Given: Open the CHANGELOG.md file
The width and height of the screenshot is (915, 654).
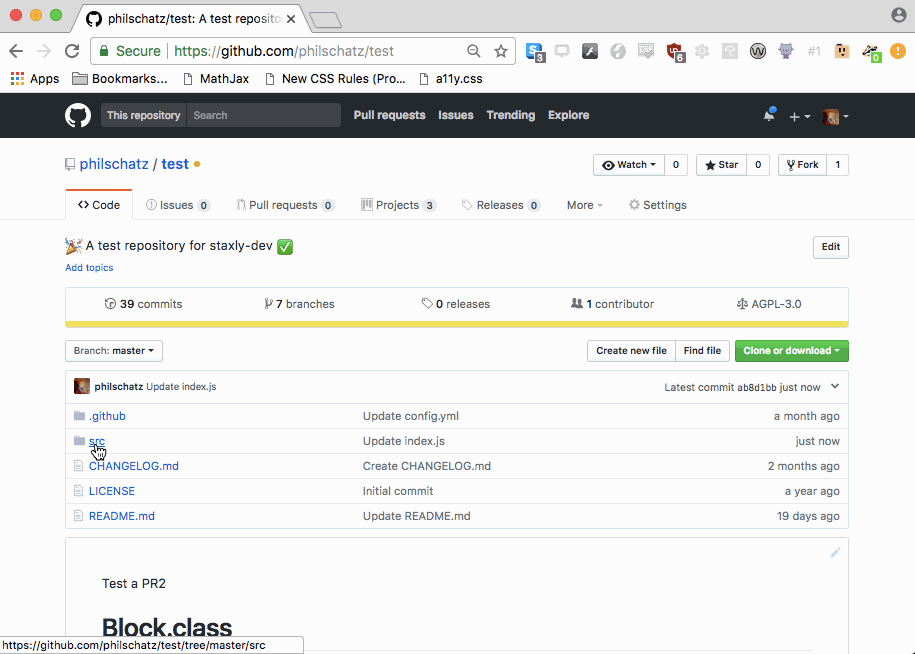Looking at the screenshot, I should tap(134, 466).
